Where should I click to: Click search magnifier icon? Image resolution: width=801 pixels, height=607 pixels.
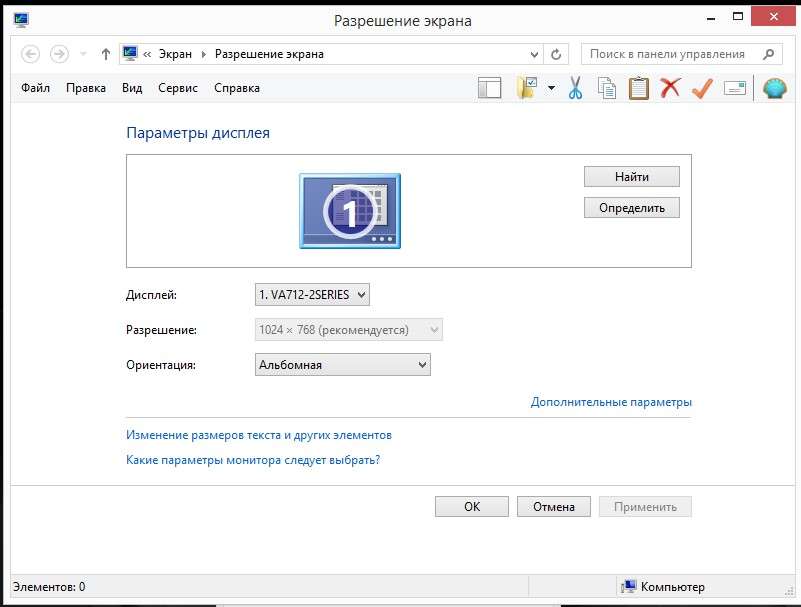768,54
